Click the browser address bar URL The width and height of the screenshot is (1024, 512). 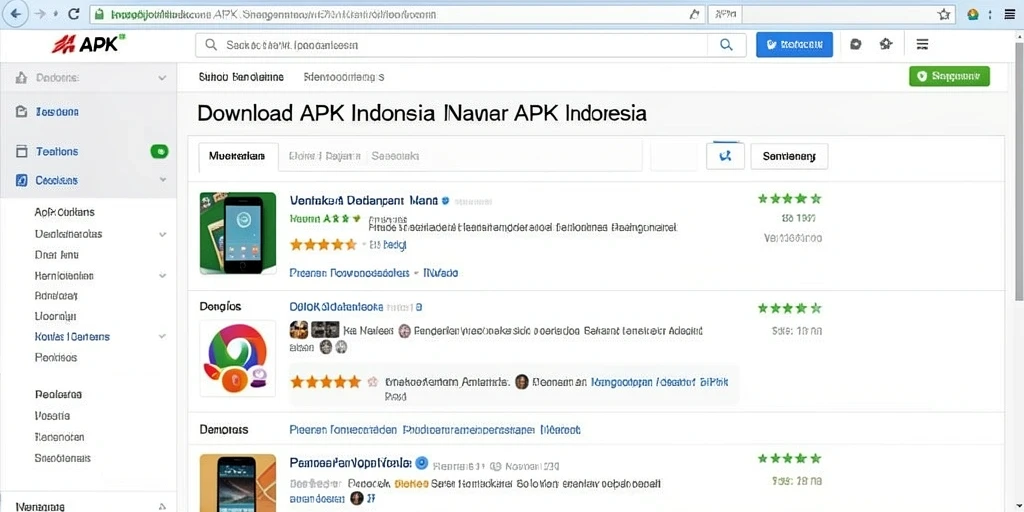[x=395, y=14]
